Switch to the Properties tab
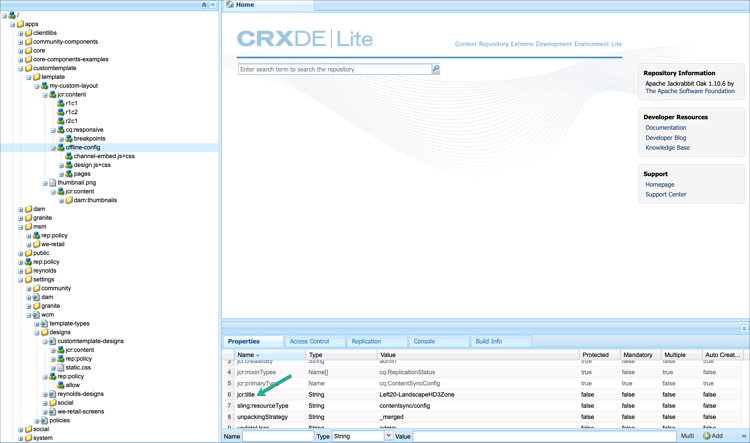This screenshot has height=443, width=750. click(254, 342)
